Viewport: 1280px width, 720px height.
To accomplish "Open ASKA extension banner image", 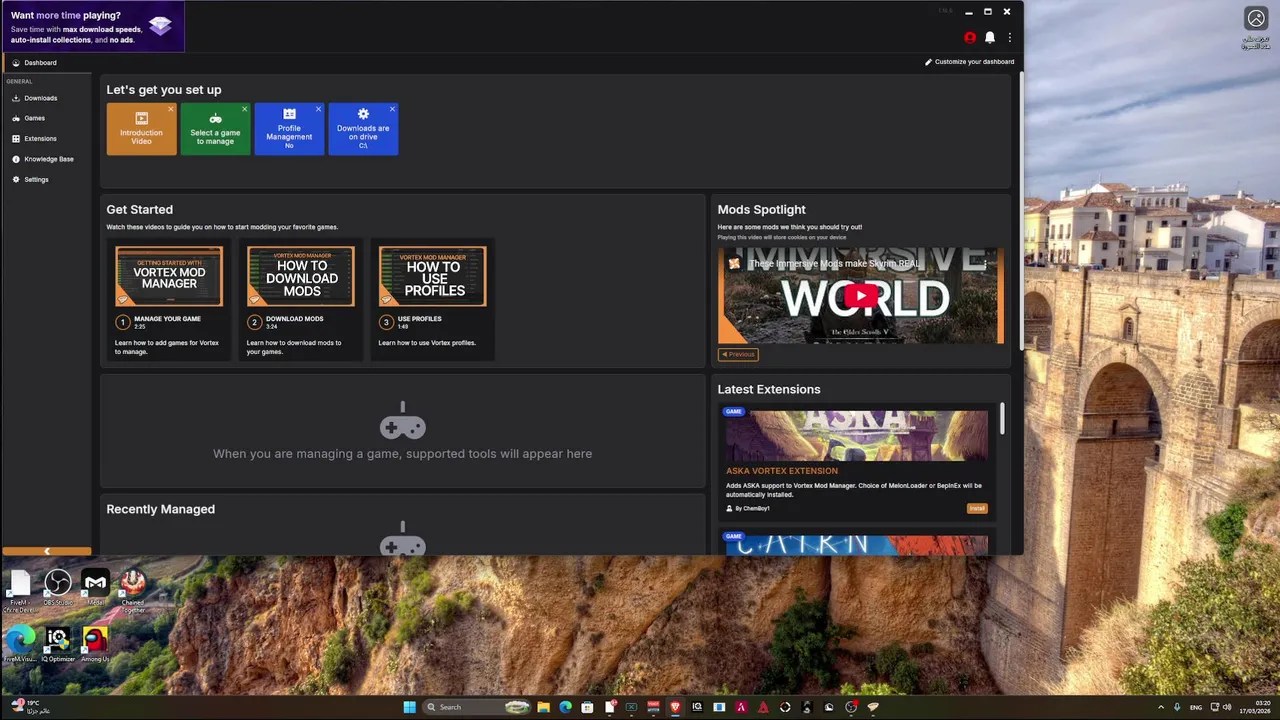I will pos(856,435).
